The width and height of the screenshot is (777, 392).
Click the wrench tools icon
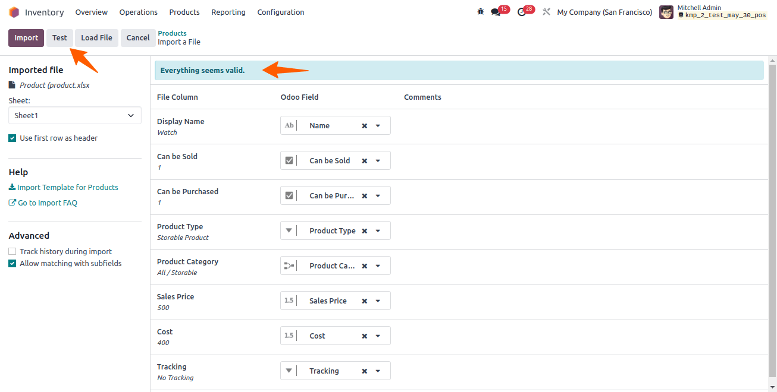pyautogui.click(x=547, y=12)
